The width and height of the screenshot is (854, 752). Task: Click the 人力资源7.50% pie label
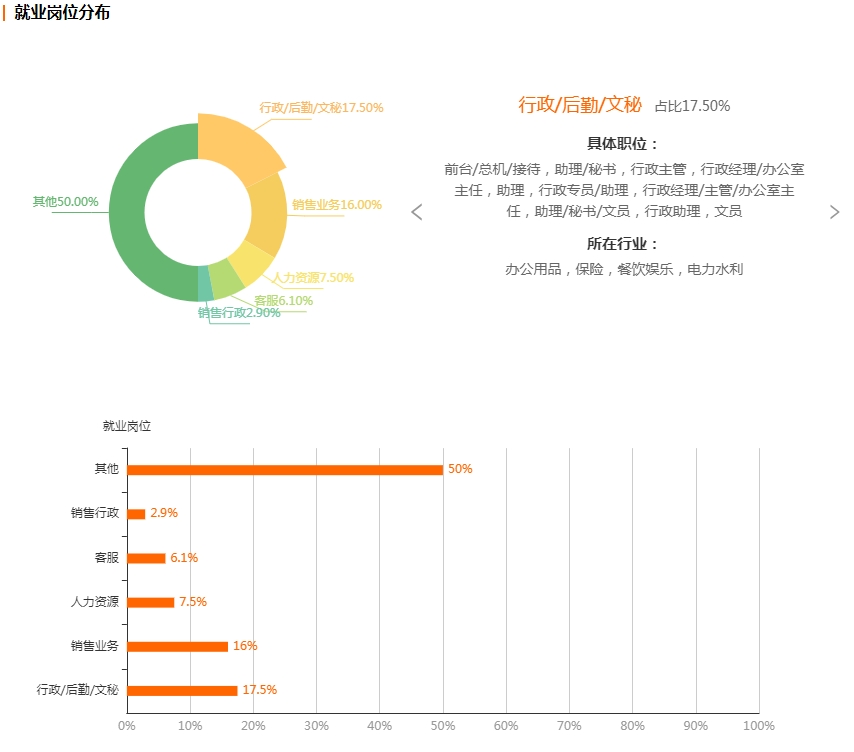313,278
